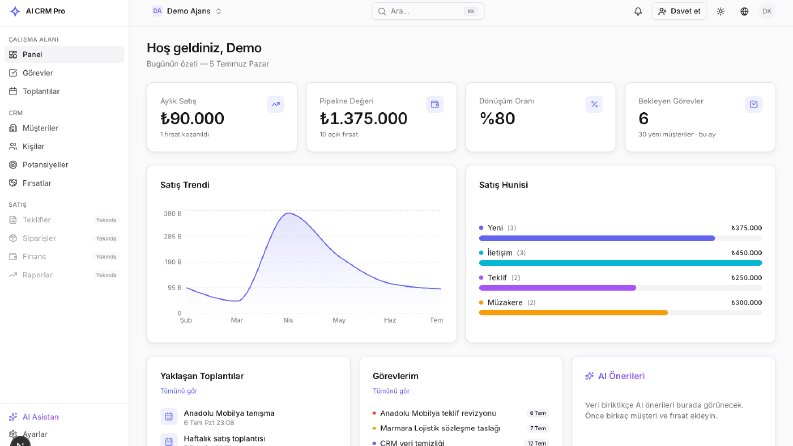Viewport: 793px width, 446px height.
Task: Click the ₺375.000 Yeni amount
Action: point(746,228)
